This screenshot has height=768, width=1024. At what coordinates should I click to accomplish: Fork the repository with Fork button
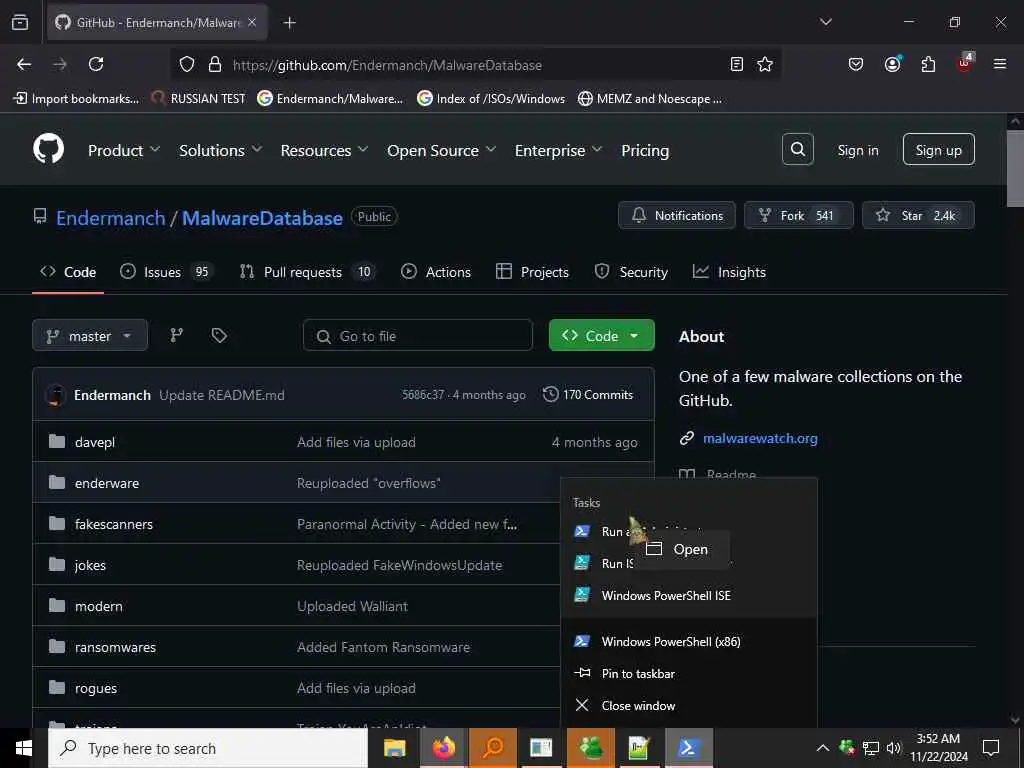point(799,216)
